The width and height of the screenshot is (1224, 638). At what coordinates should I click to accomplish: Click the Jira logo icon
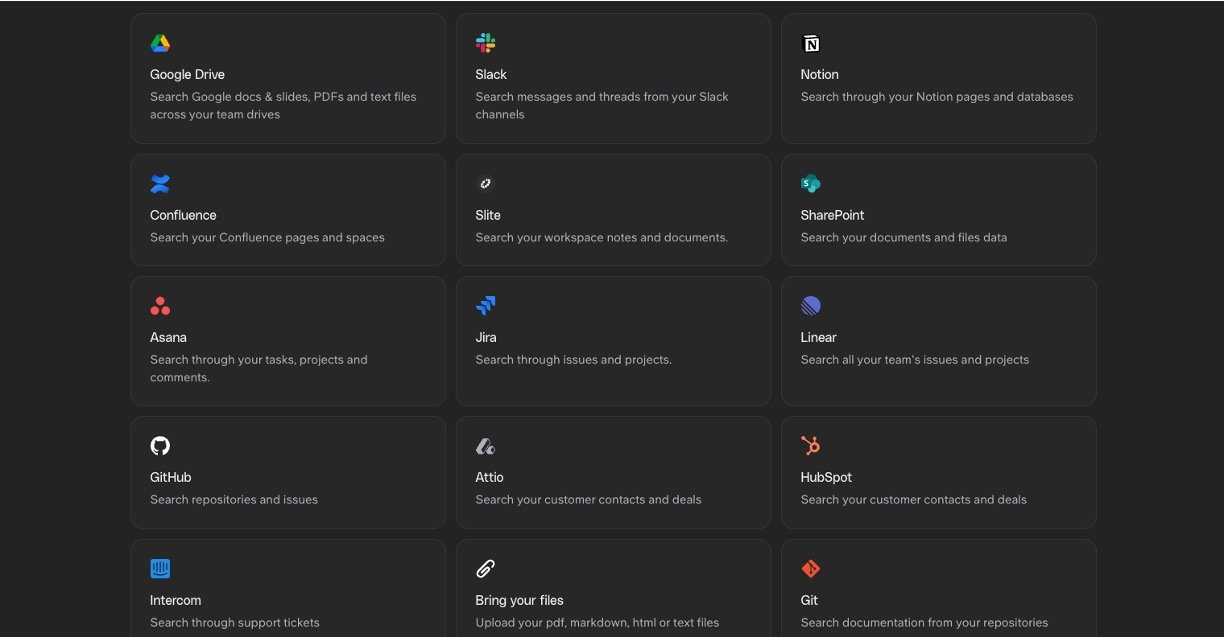tap(485, 306)
